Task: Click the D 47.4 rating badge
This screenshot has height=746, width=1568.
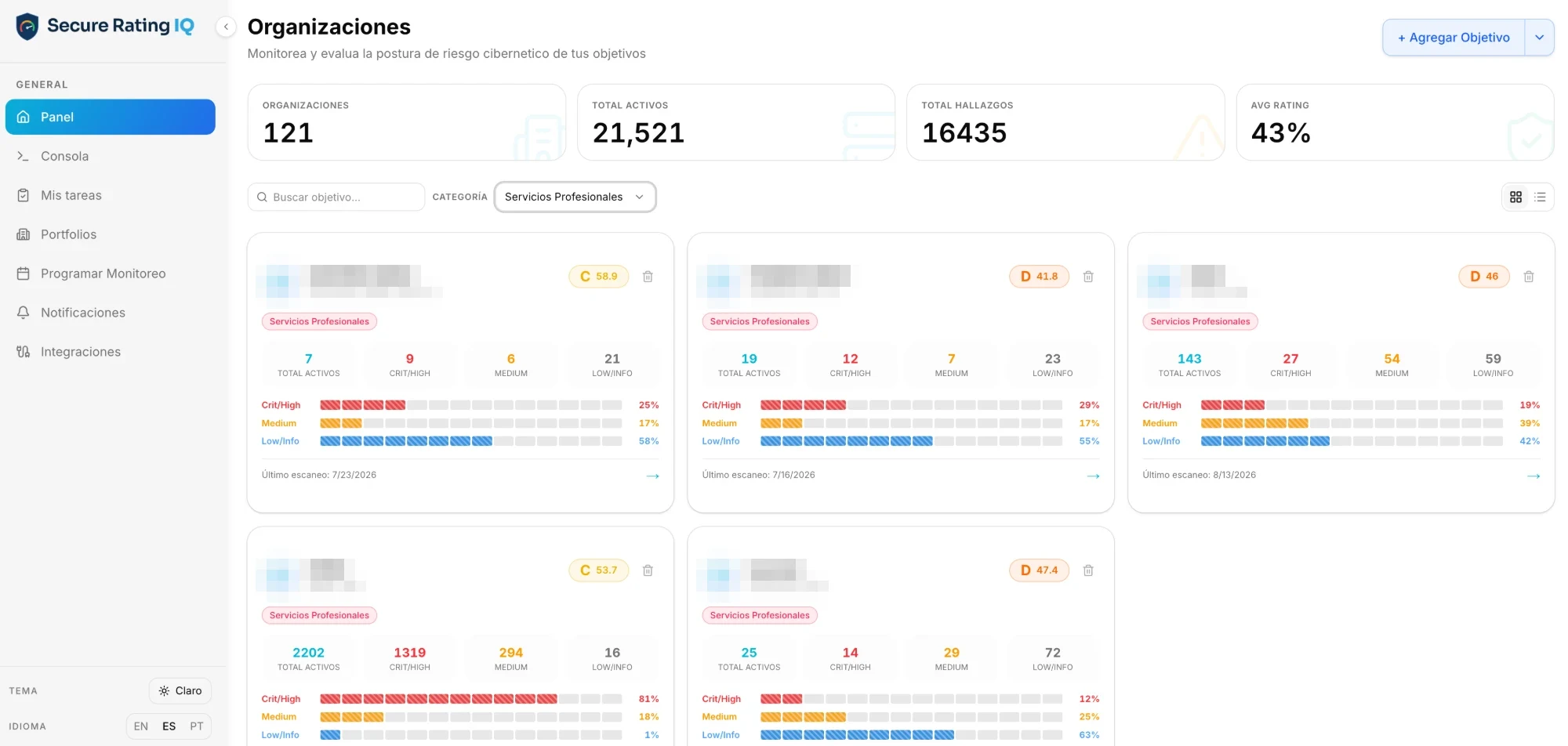Action: point(1039,570)
